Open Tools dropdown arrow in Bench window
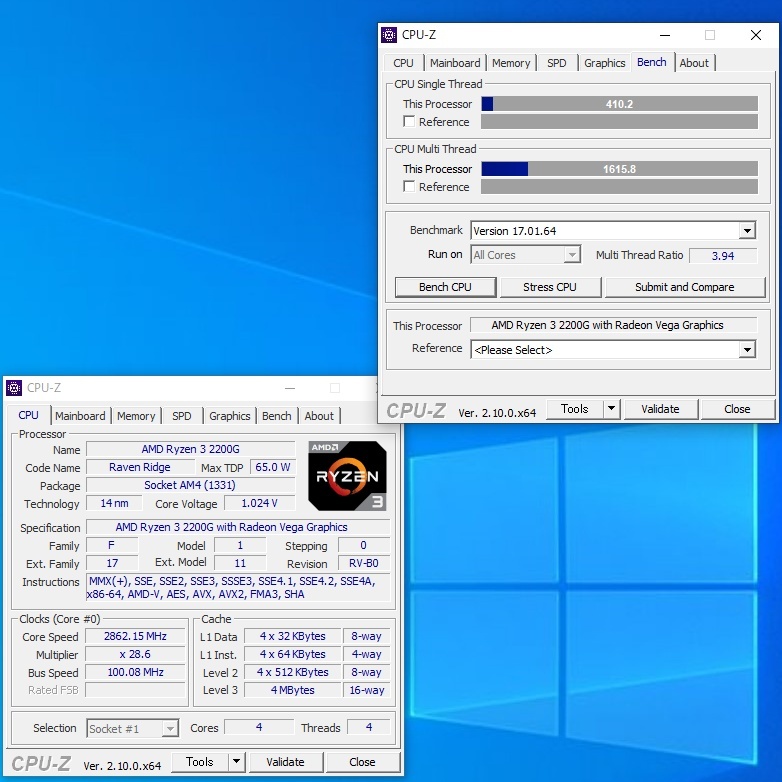 click(611, 409)
